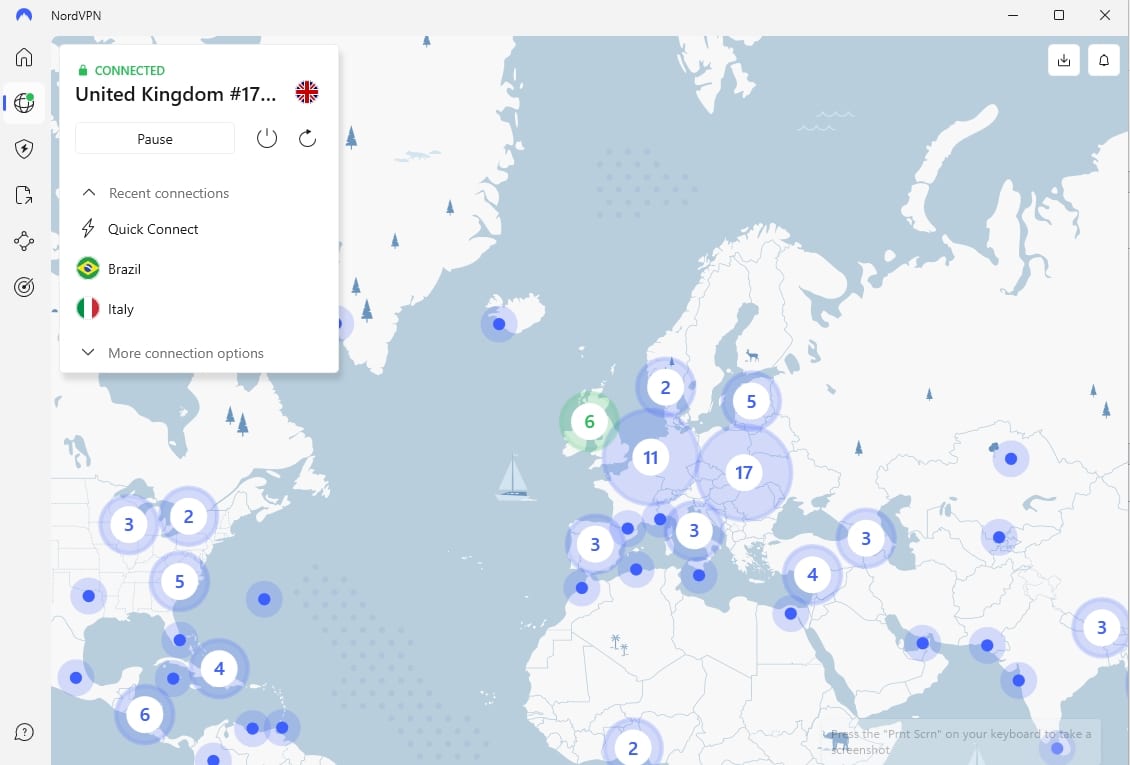Click the Iceland server dot
The height and width of the screenshot is (765, 1130).
pos(499,324)
